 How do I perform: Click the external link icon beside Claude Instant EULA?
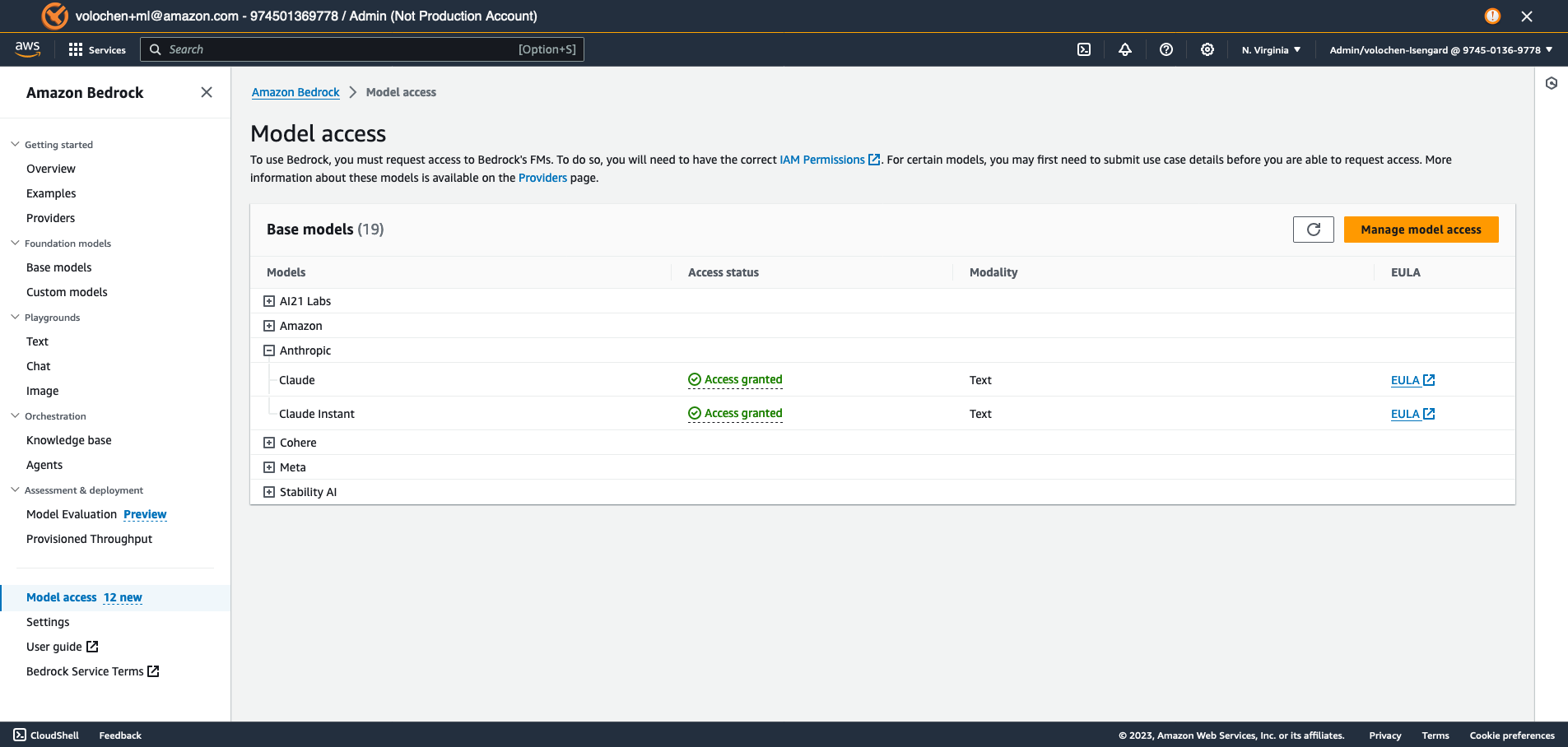coord(1429,414)
